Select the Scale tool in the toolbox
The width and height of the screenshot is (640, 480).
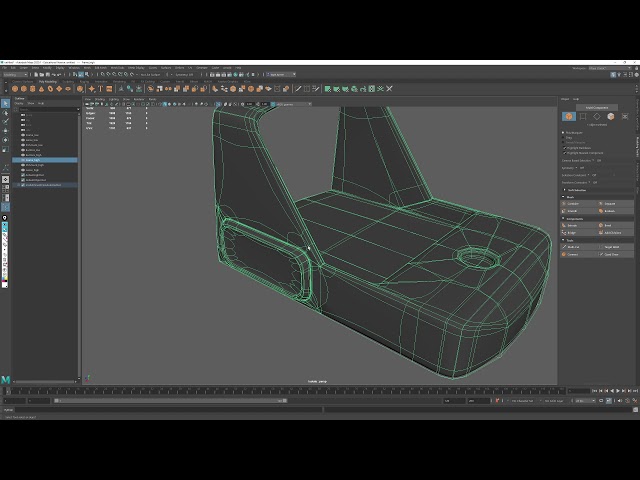pos(5,149)
